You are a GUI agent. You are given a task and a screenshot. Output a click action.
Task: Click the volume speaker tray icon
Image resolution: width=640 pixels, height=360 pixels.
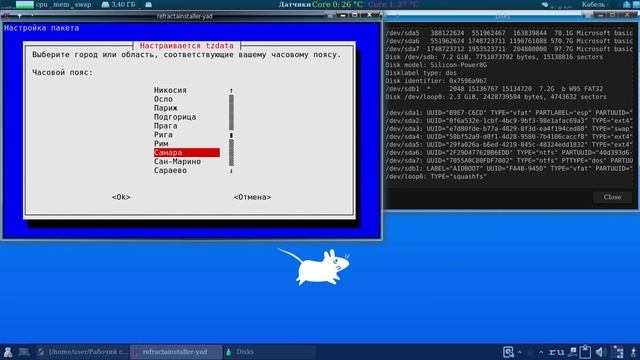(x=601, y=352)
